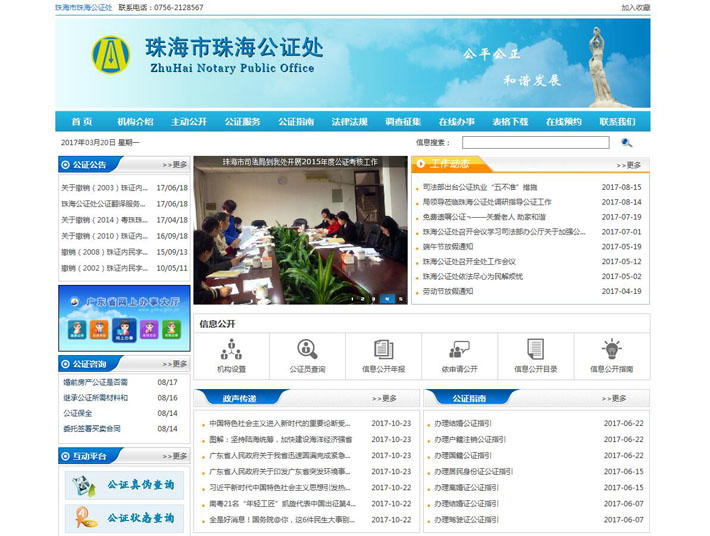
Task: Open 公证真伪查询 banner
Action: pos(124,485)
